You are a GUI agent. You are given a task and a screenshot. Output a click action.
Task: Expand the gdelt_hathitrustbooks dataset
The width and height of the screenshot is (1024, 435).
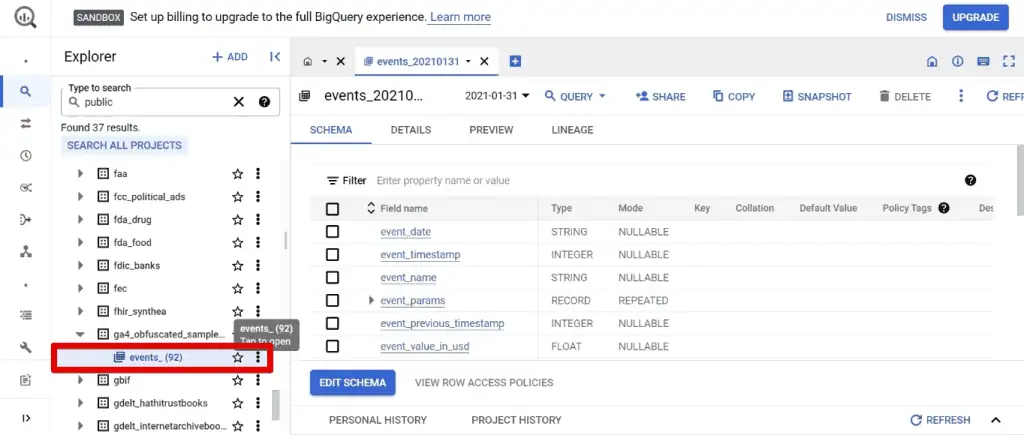[80, 403]
